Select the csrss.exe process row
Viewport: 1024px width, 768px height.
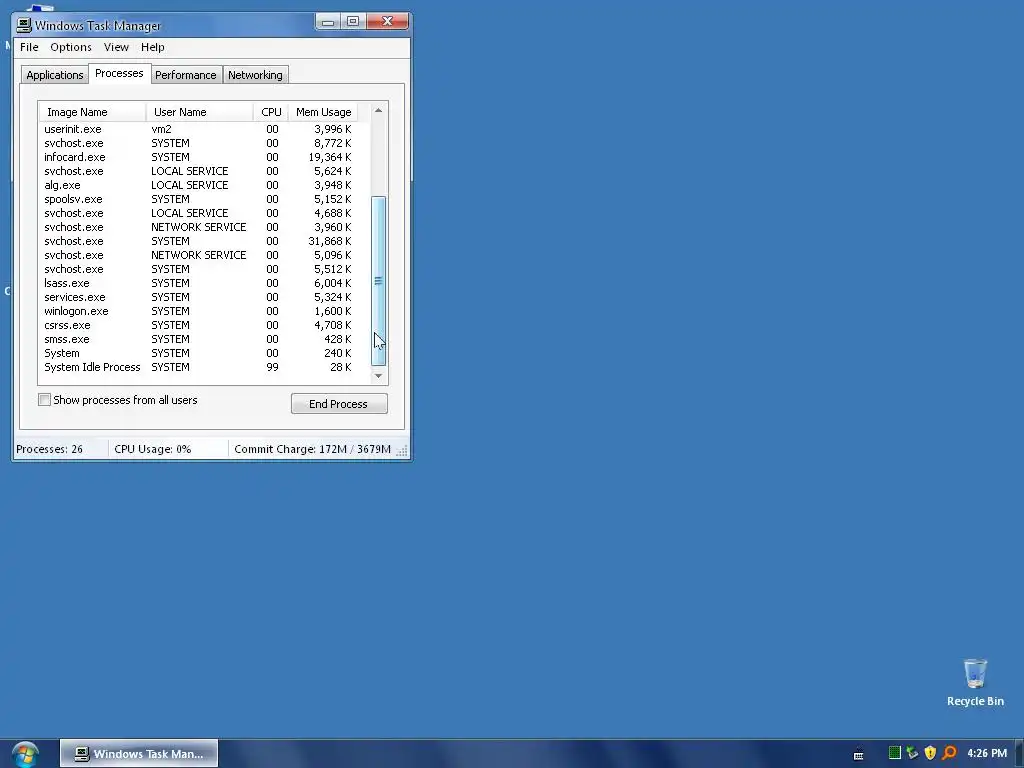click(x=198, y=325)
